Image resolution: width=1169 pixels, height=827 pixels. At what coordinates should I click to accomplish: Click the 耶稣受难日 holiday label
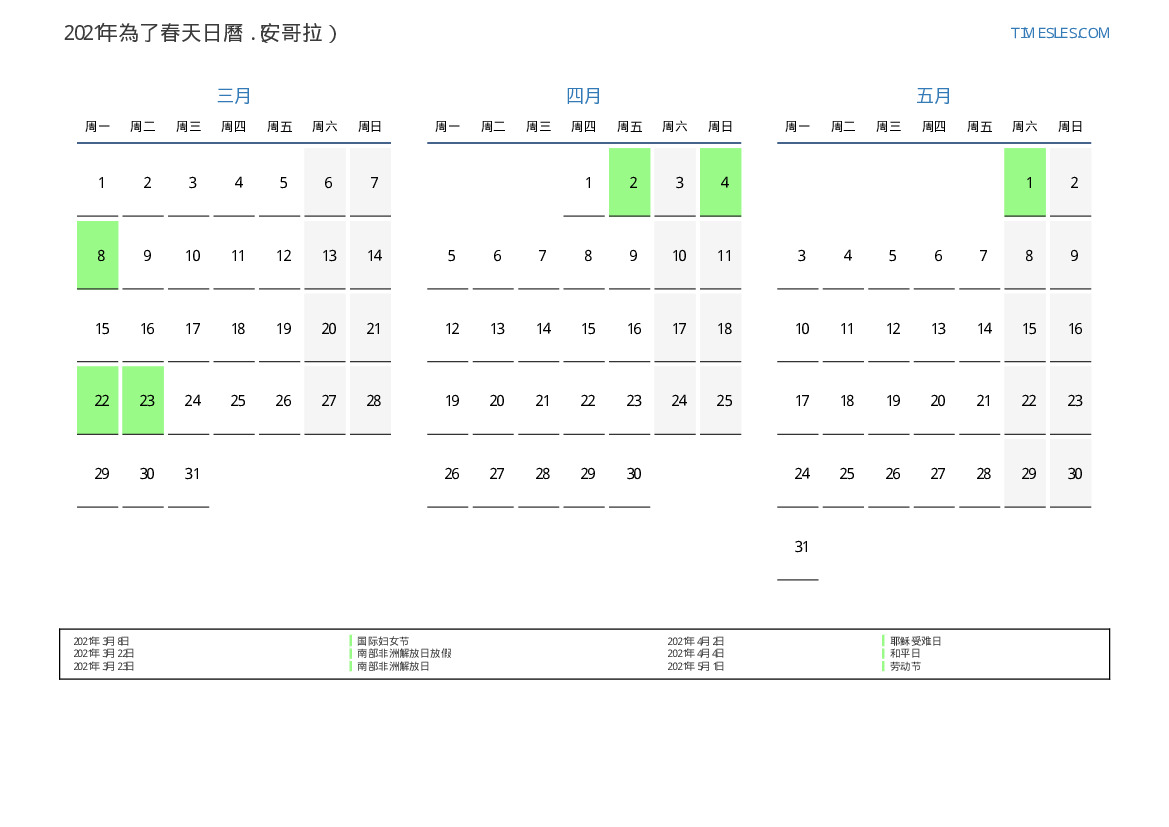915,641
